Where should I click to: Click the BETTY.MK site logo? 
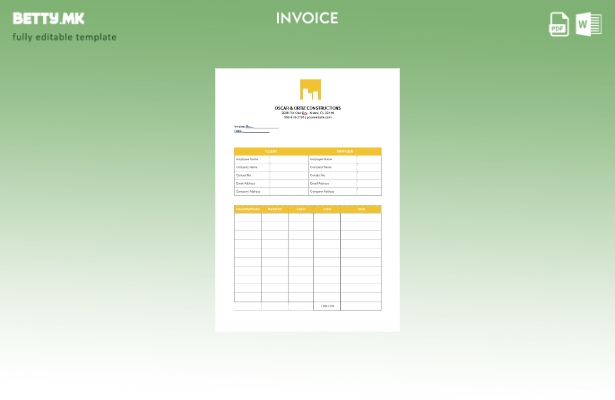click(48, 18)
